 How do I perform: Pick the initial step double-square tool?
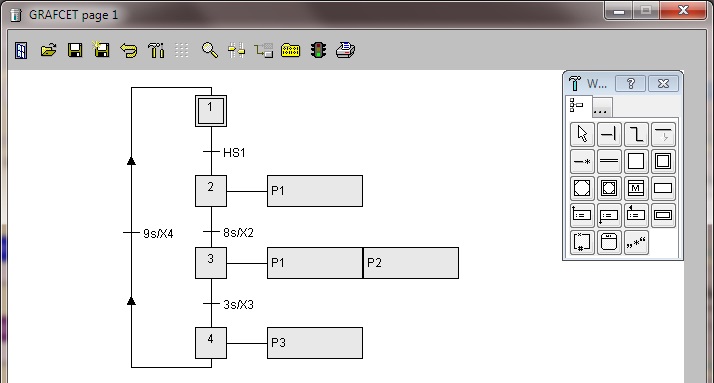663,161
